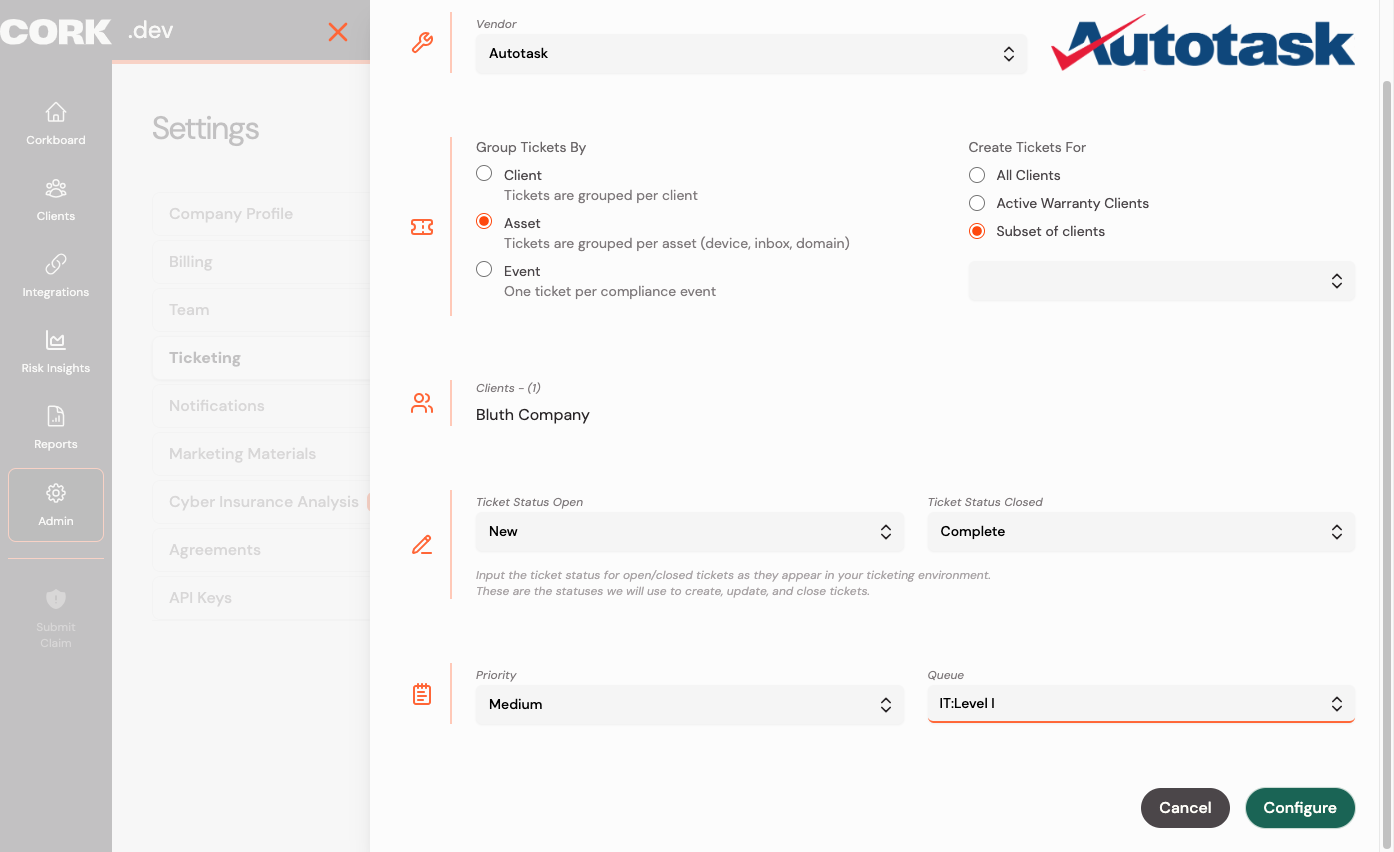
Task: Open Marketing Materials settings section
Action: tap(261, 454)
